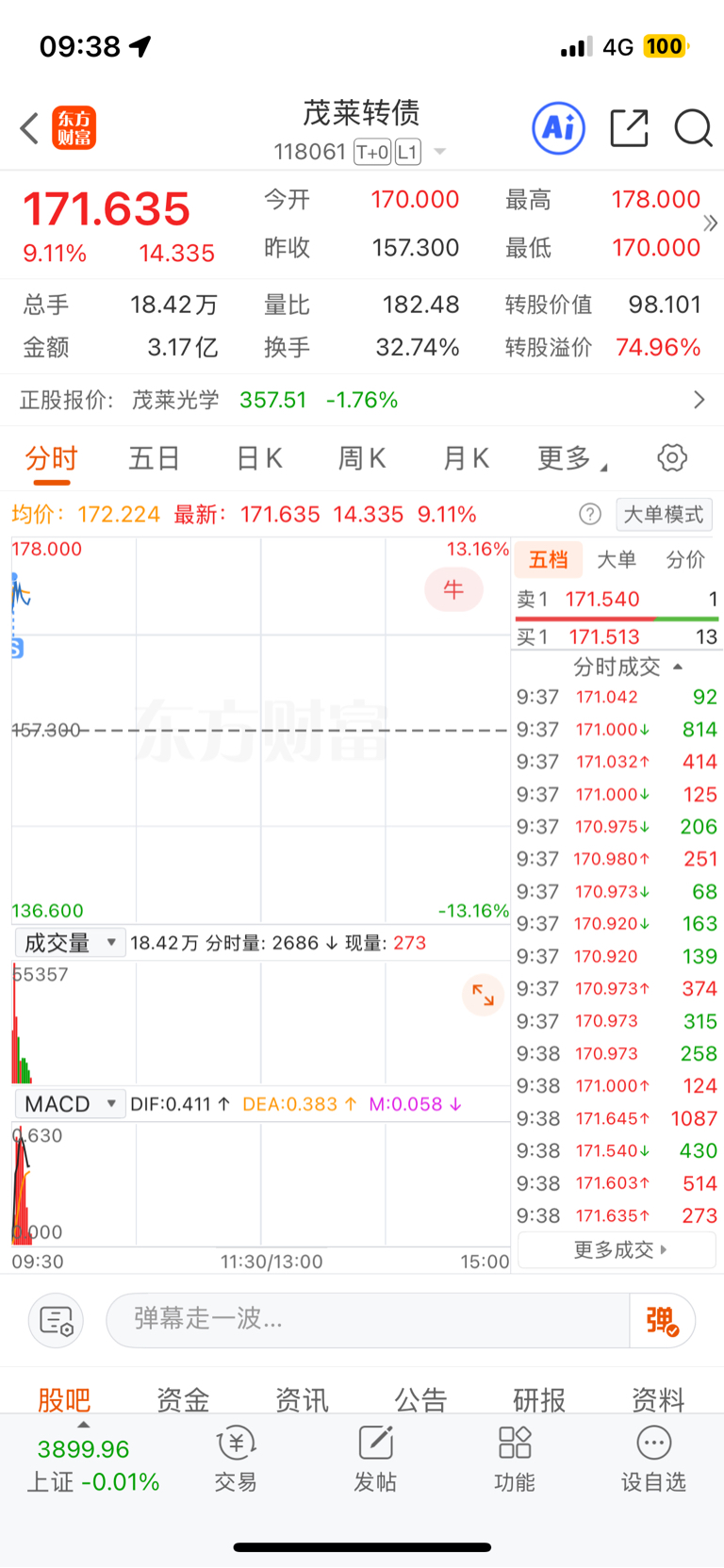Screen dimensions: 724x1568
Task: Open 功能 functions icon
Action: tap(515, 1460)
